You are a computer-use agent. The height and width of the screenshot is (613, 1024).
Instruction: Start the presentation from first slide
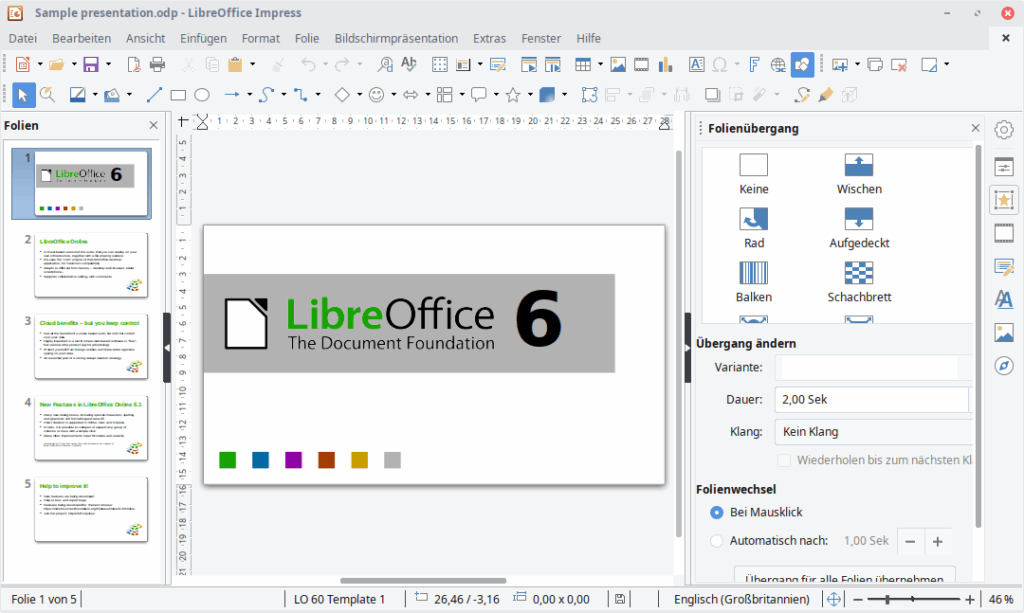pos(528,64)
